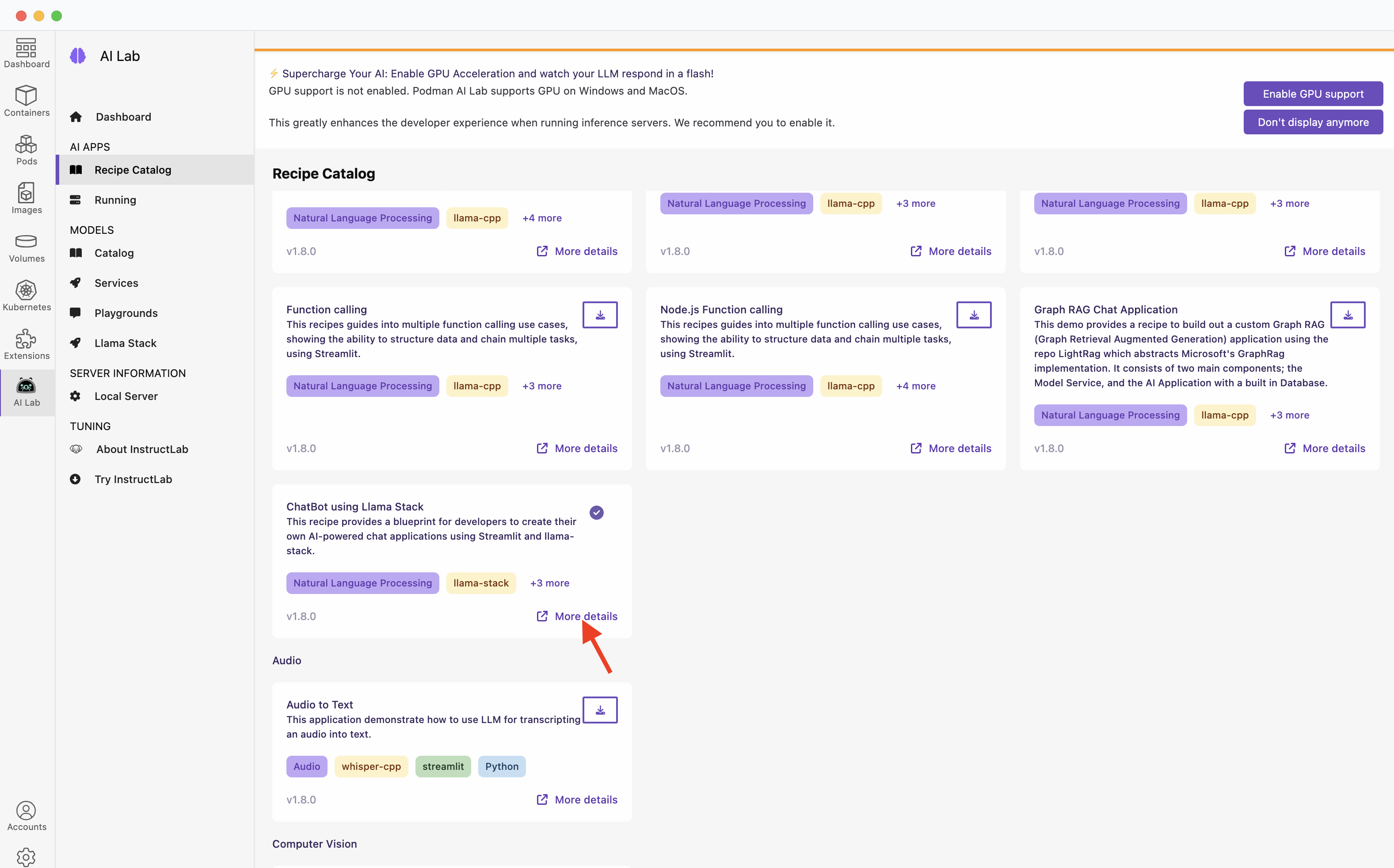Open Containers in the left navigation

(x=27, y=101)
